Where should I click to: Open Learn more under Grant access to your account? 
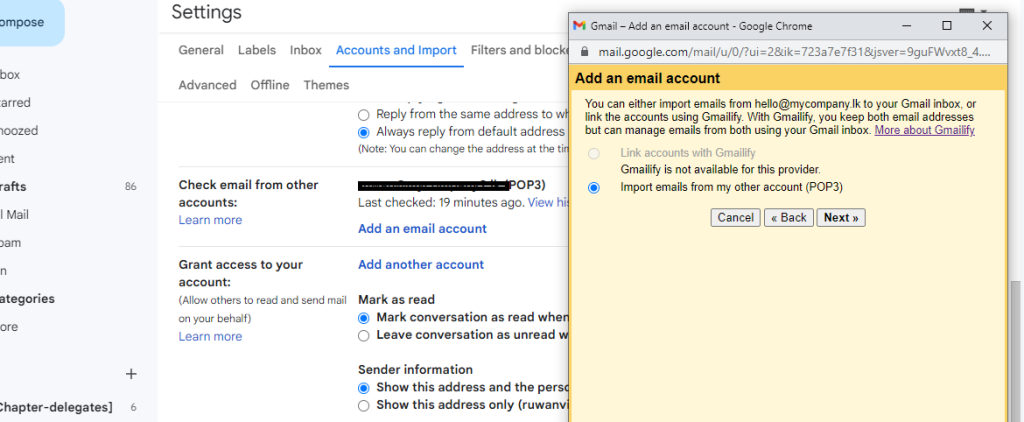210,336
